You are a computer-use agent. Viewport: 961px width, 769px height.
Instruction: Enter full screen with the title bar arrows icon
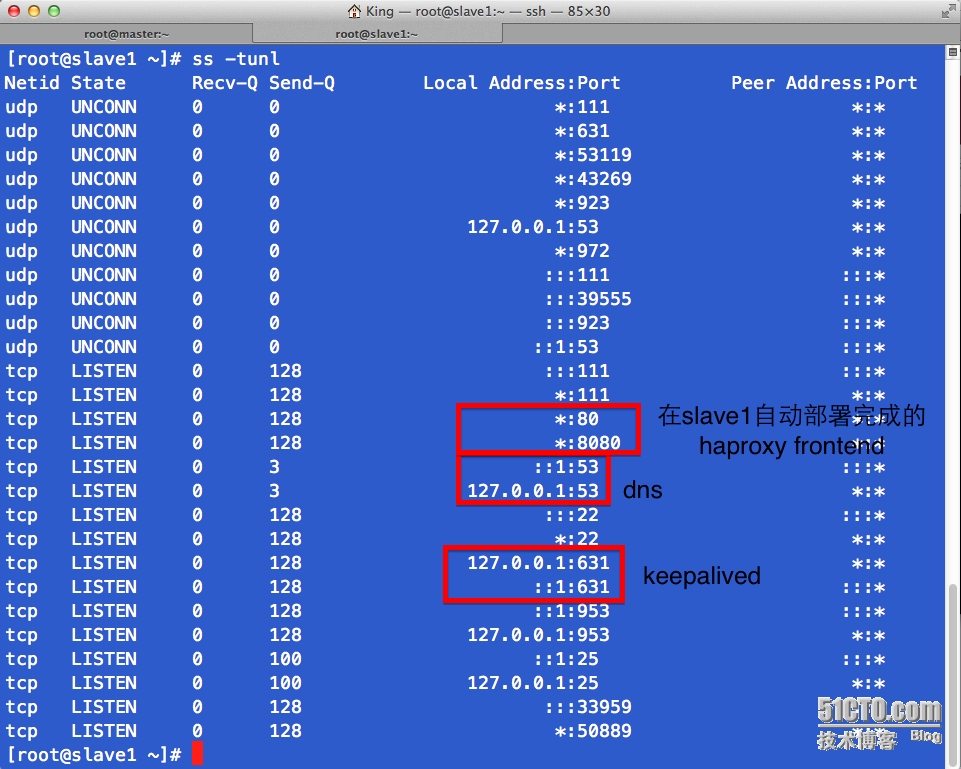pos(949,10)
